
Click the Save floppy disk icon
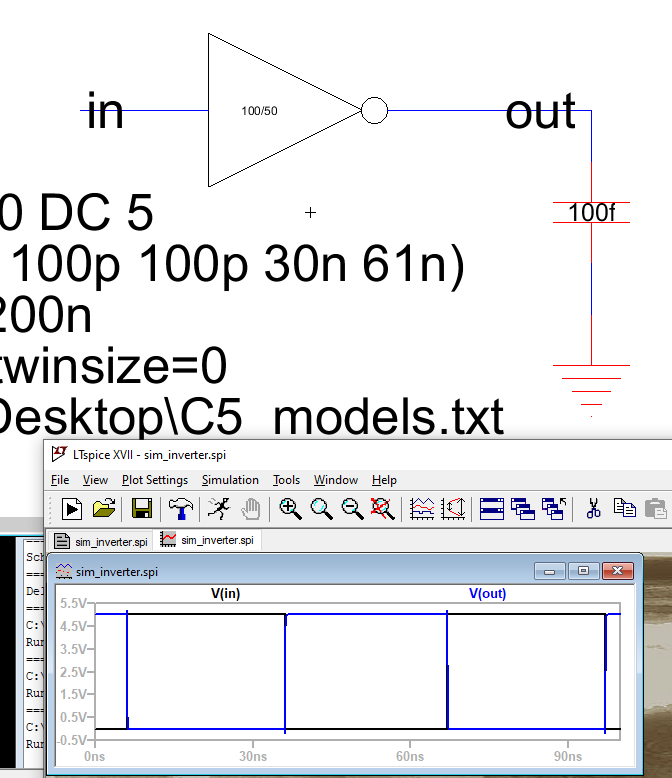tap(142, 509)
